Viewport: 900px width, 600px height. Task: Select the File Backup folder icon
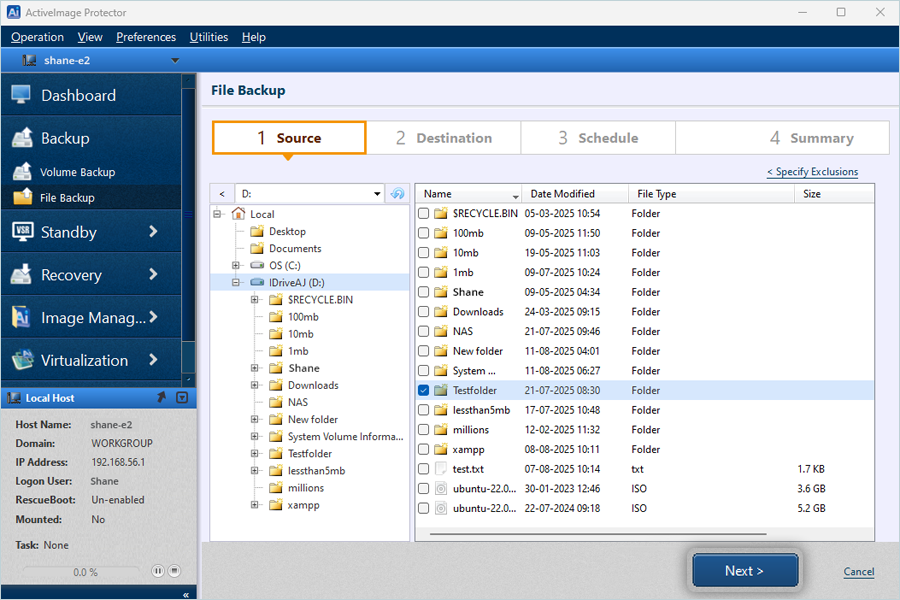click(x=23, y=197)
